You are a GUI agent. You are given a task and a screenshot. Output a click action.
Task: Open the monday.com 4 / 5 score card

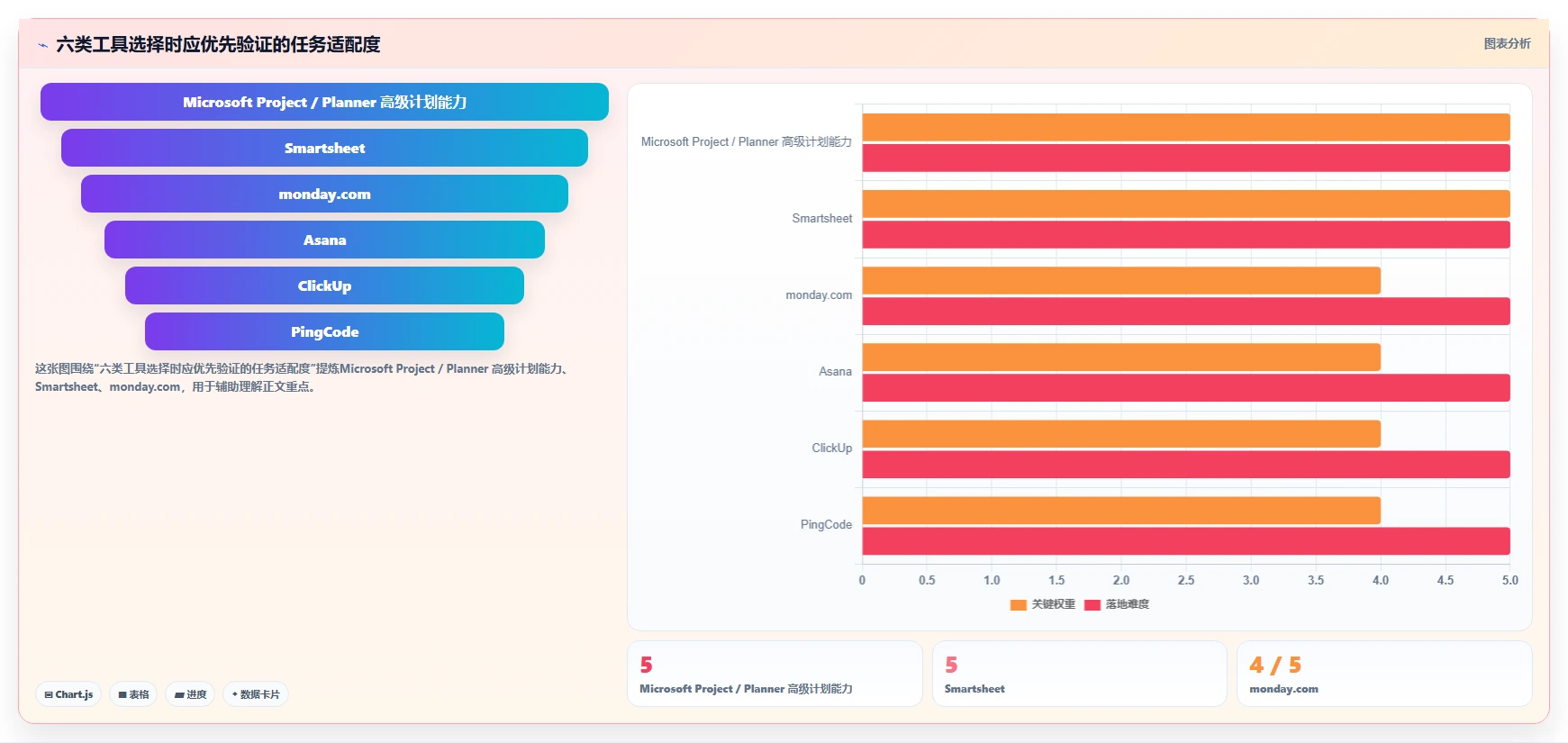pos(1384,674)
